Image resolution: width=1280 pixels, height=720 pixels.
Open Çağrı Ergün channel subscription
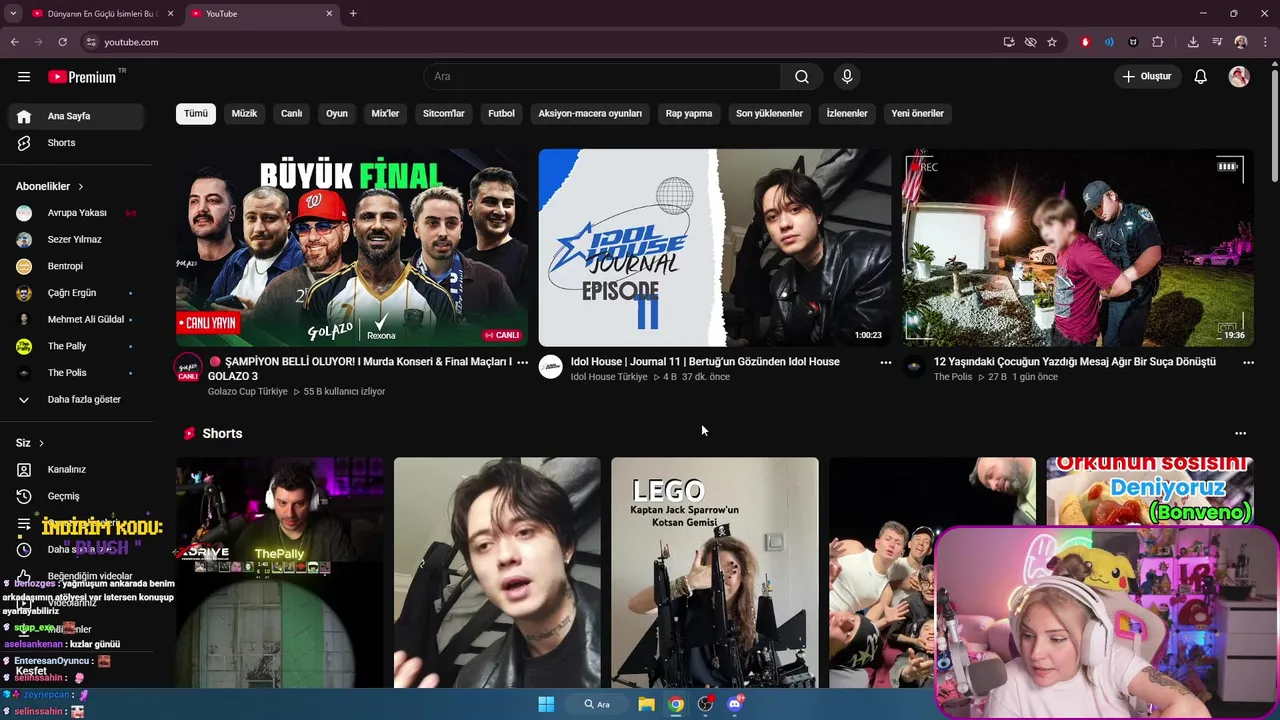click(76, 293)
